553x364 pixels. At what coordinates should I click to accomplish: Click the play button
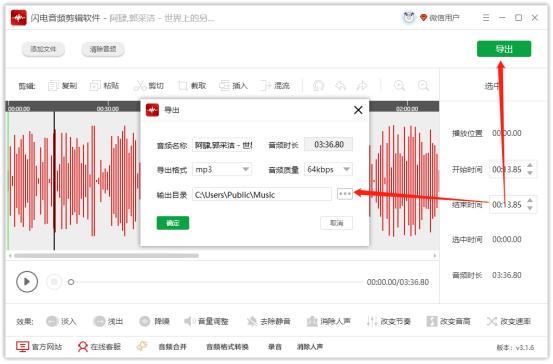tap(27, 281)
